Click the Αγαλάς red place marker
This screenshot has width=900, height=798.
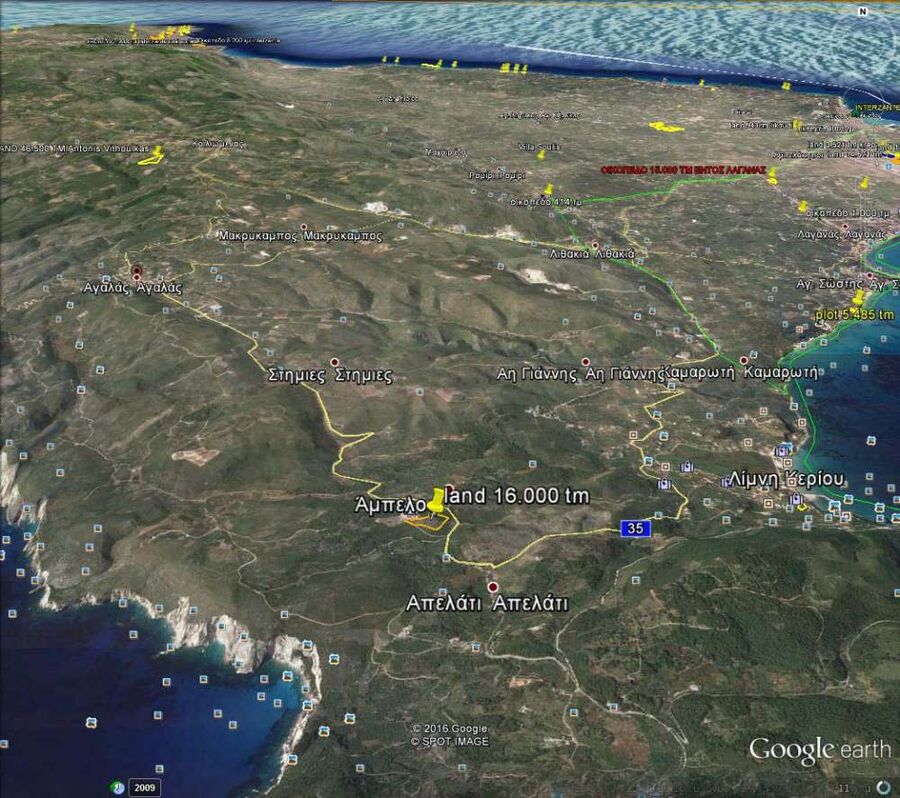click(136, 271)
